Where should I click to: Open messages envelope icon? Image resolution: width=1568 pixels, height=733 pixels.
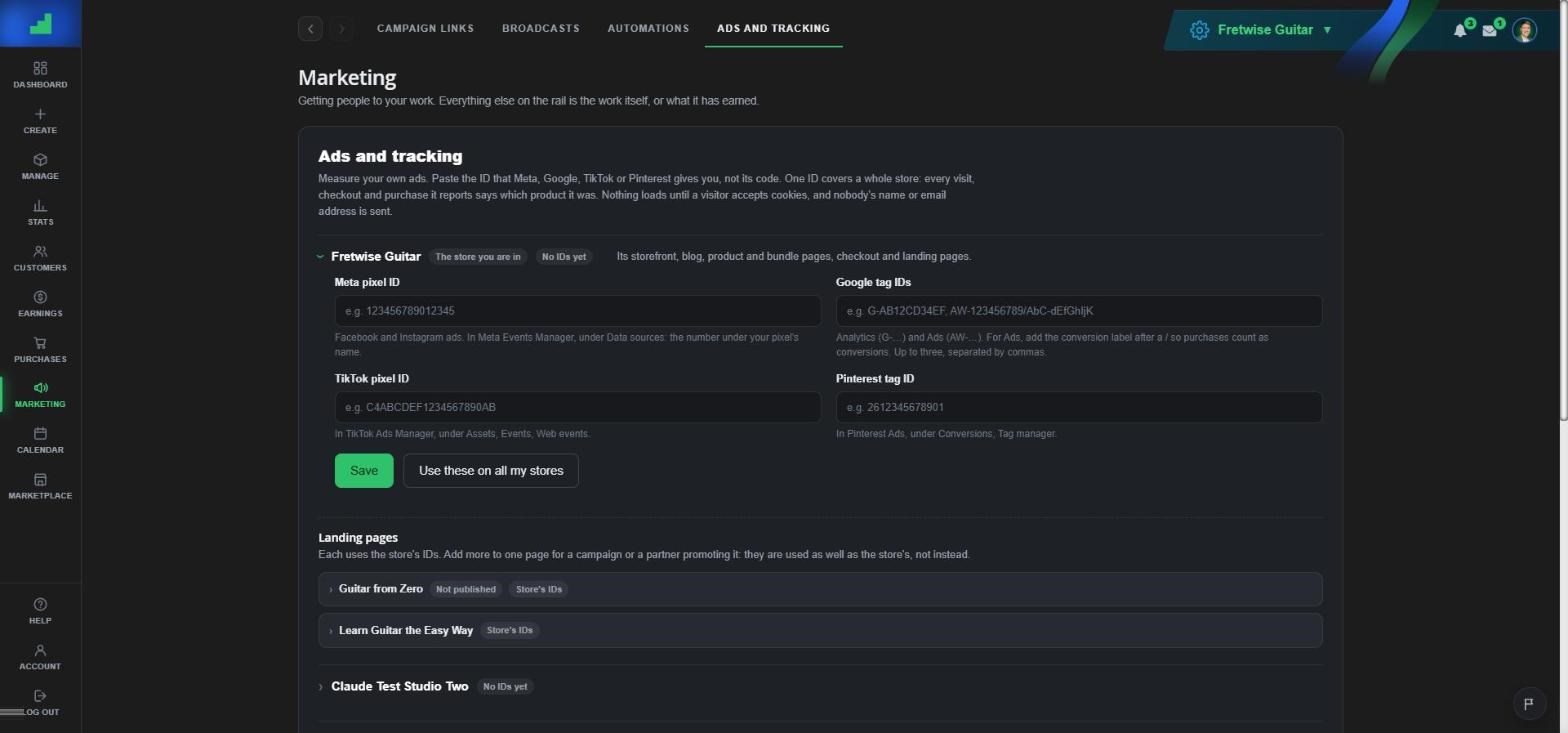click(1489, 30)
